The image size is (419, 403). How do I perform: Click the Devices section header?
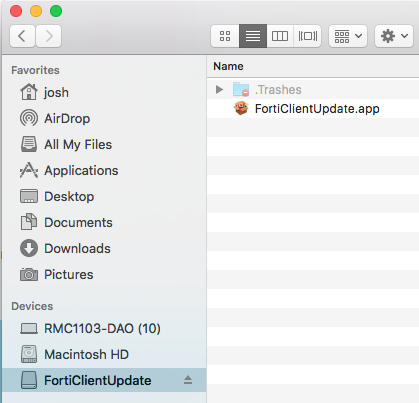(x=32, y=306)
